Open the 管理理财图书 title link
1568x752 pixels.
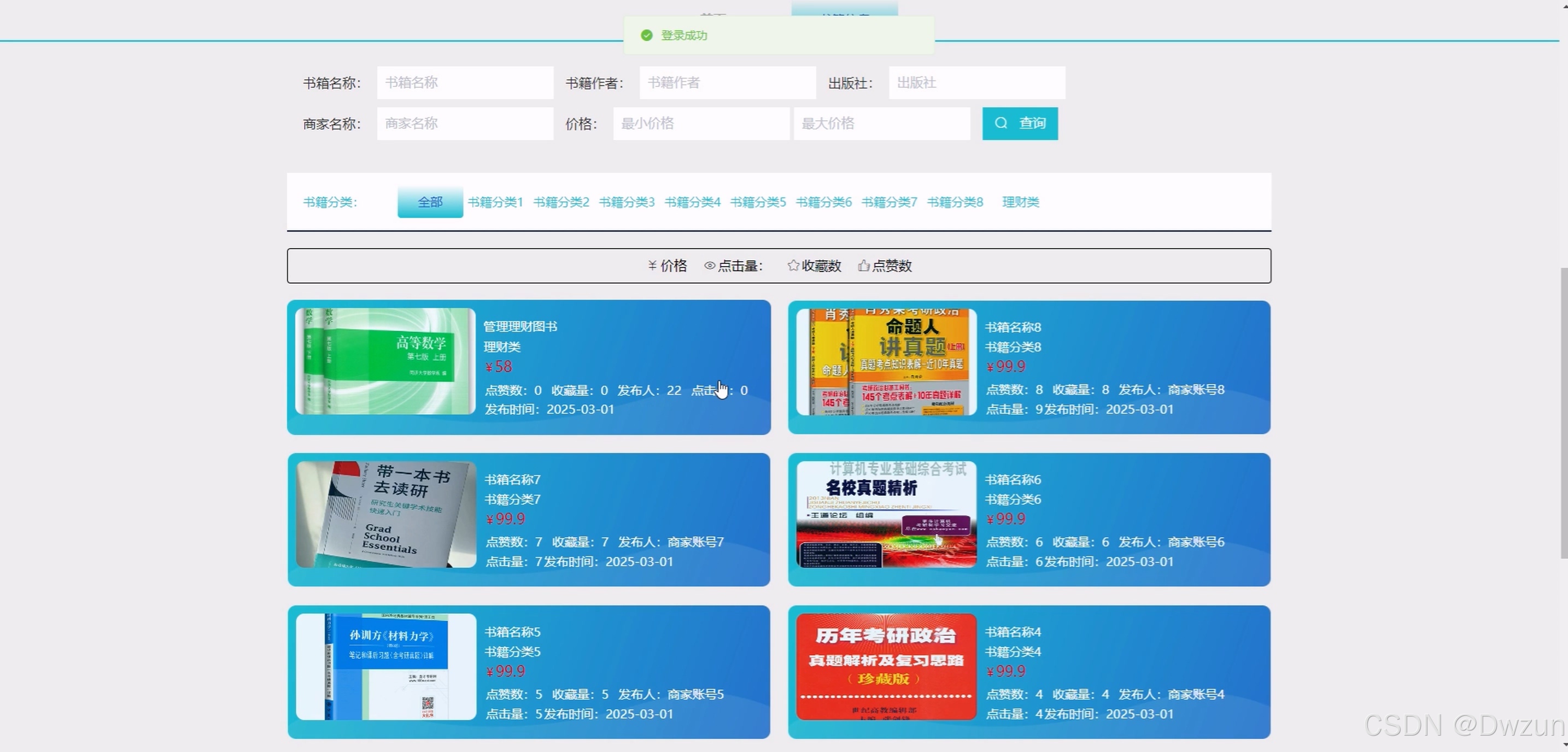(520, 327)
